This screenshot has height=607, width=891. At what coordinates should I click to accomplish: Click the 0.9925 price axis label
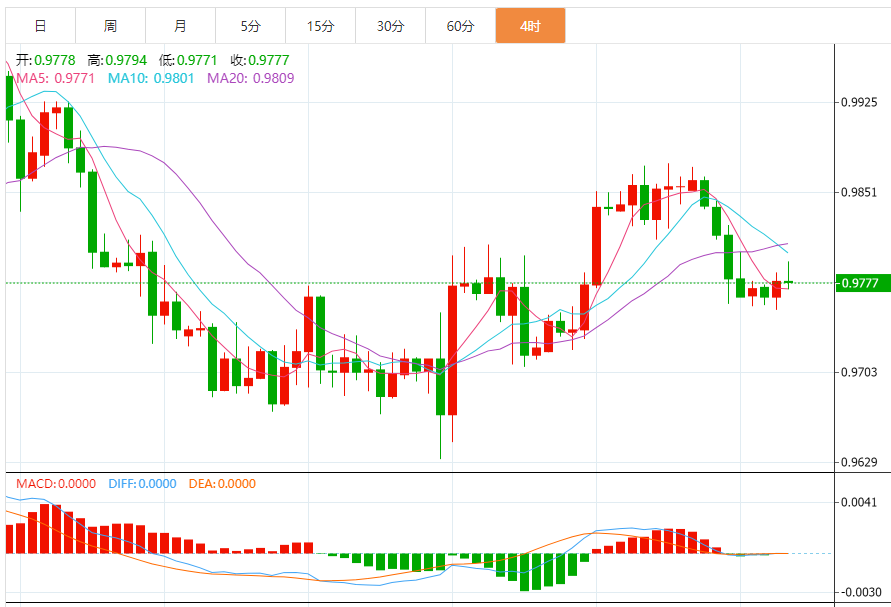coord(859,102)
